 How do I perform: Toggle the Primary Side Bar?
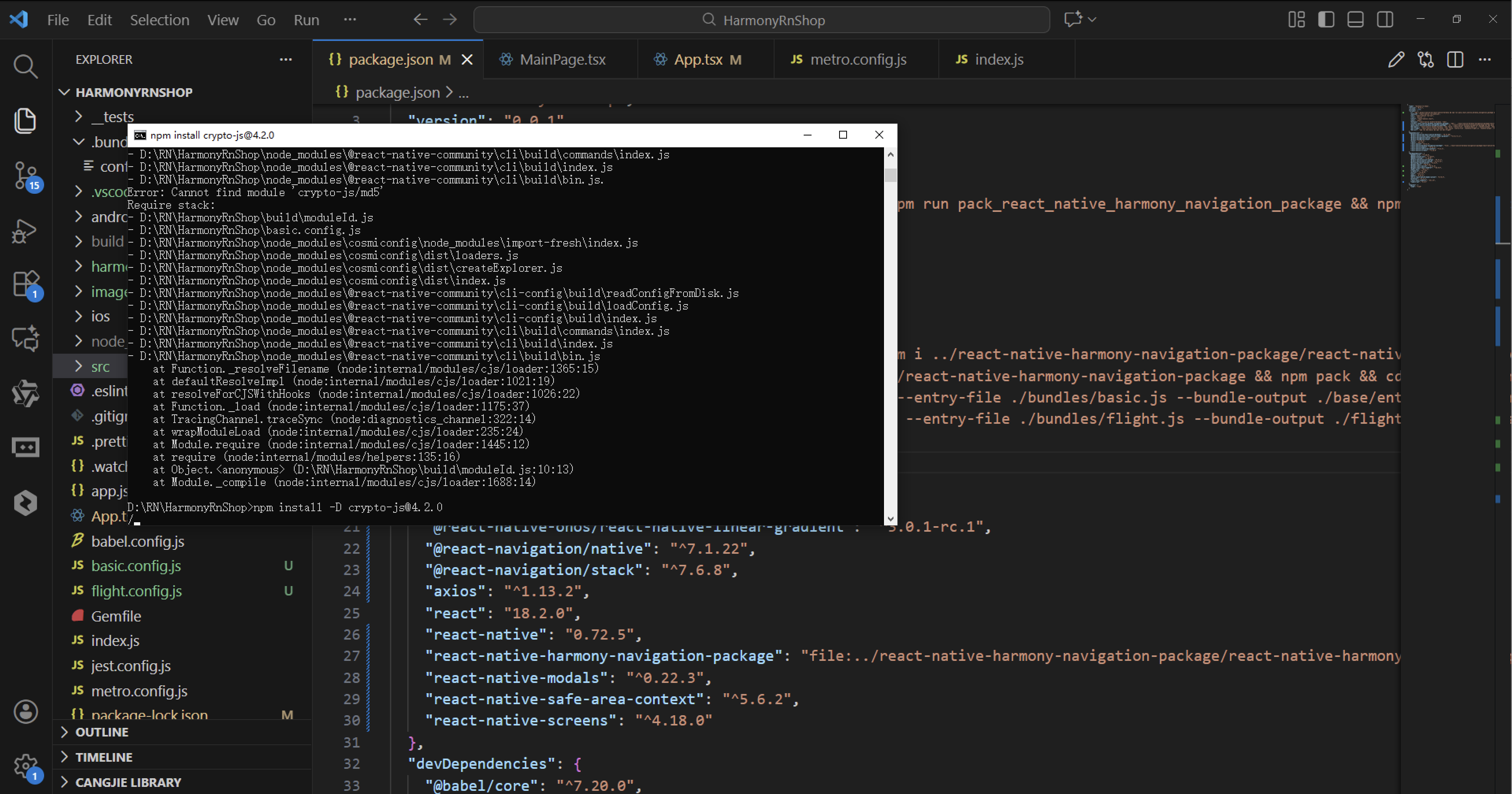point(1326,19)
